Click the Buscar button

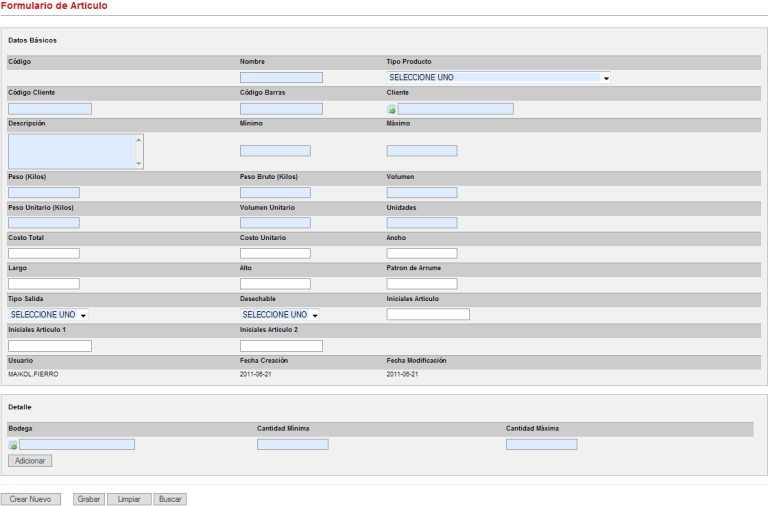tap(170, 499)
